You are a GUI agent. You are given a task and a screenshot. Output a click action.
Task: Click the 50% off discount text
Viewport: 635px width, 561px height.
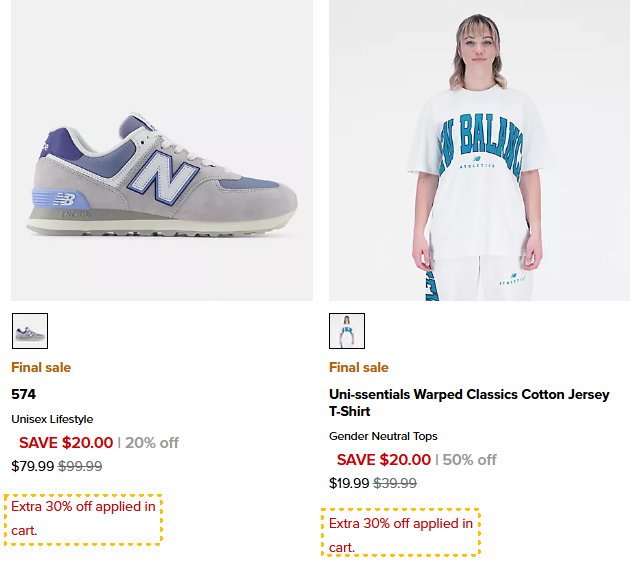[469, 460]
